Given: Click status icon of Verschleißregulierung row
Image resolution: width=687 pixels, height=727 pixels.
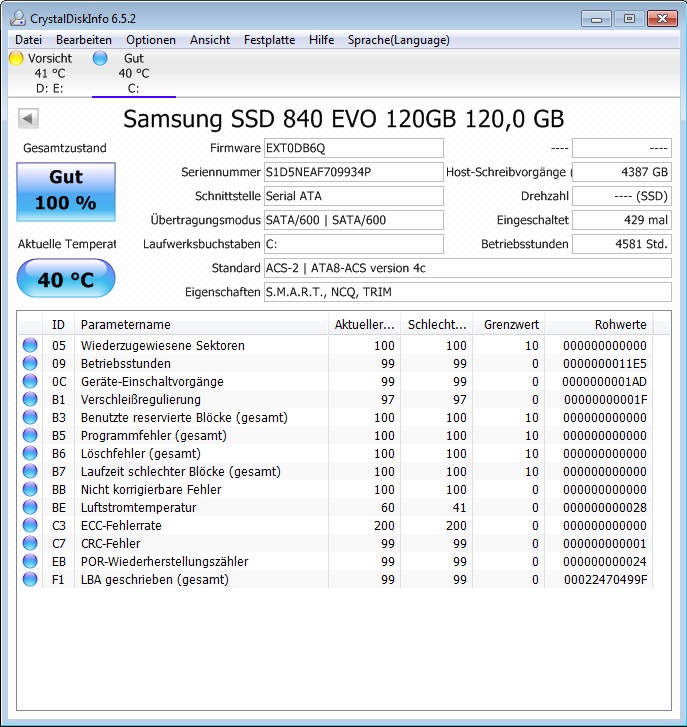Looking at the screenshot, I should point(30,400).
